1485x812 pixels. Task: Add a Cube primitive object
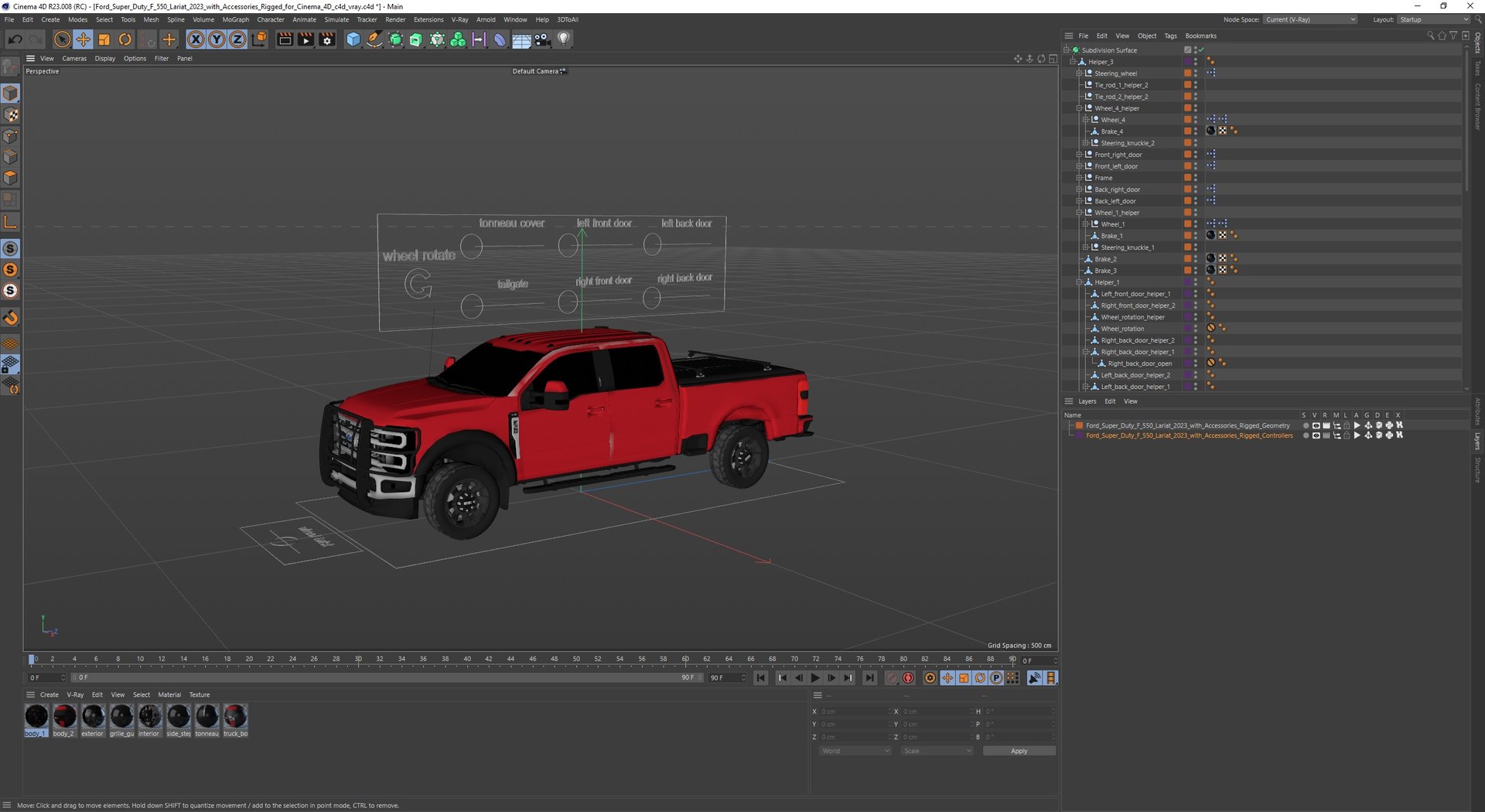click(353, 39)
